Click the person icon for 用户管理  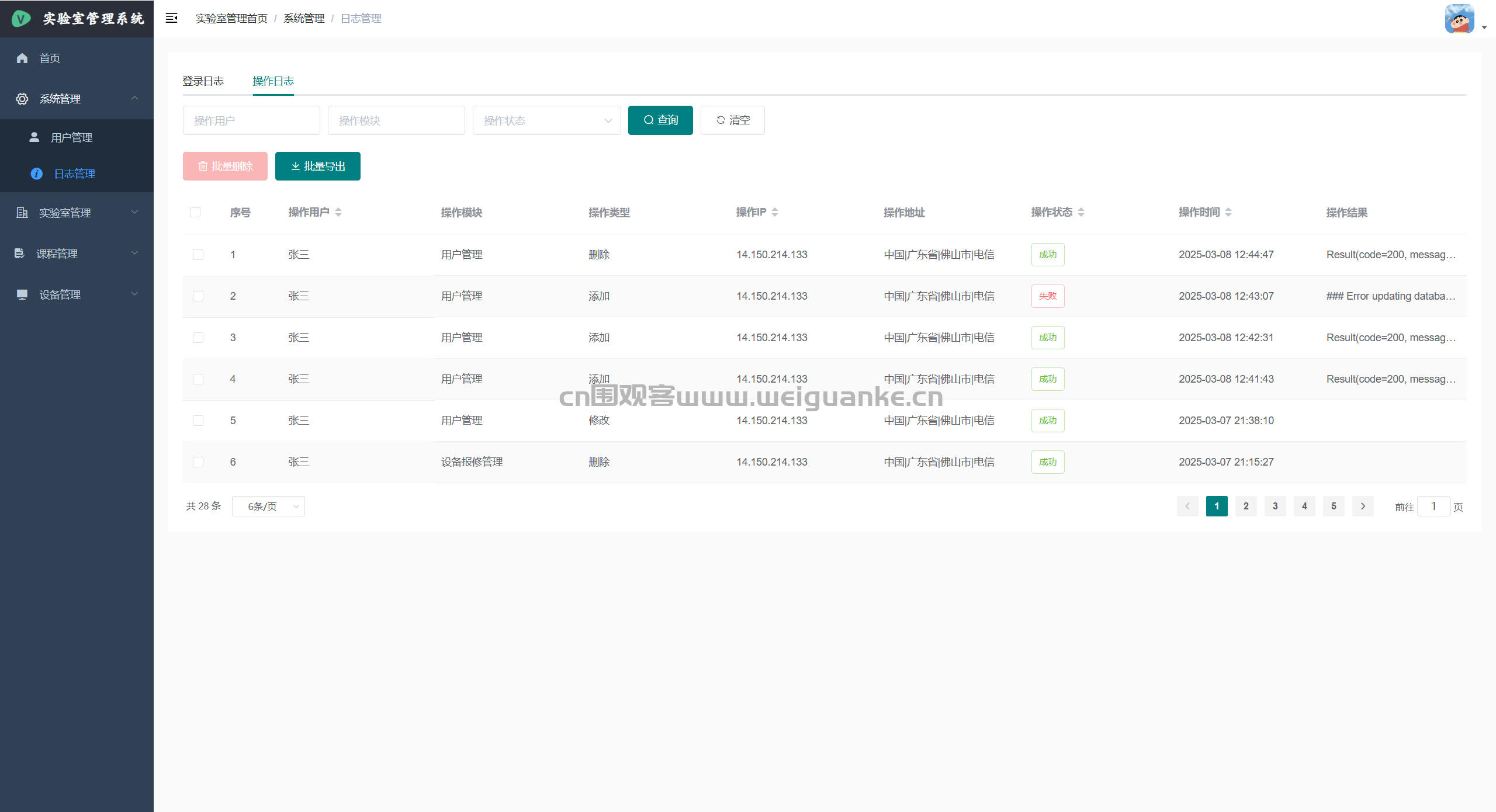click(34, 137)
